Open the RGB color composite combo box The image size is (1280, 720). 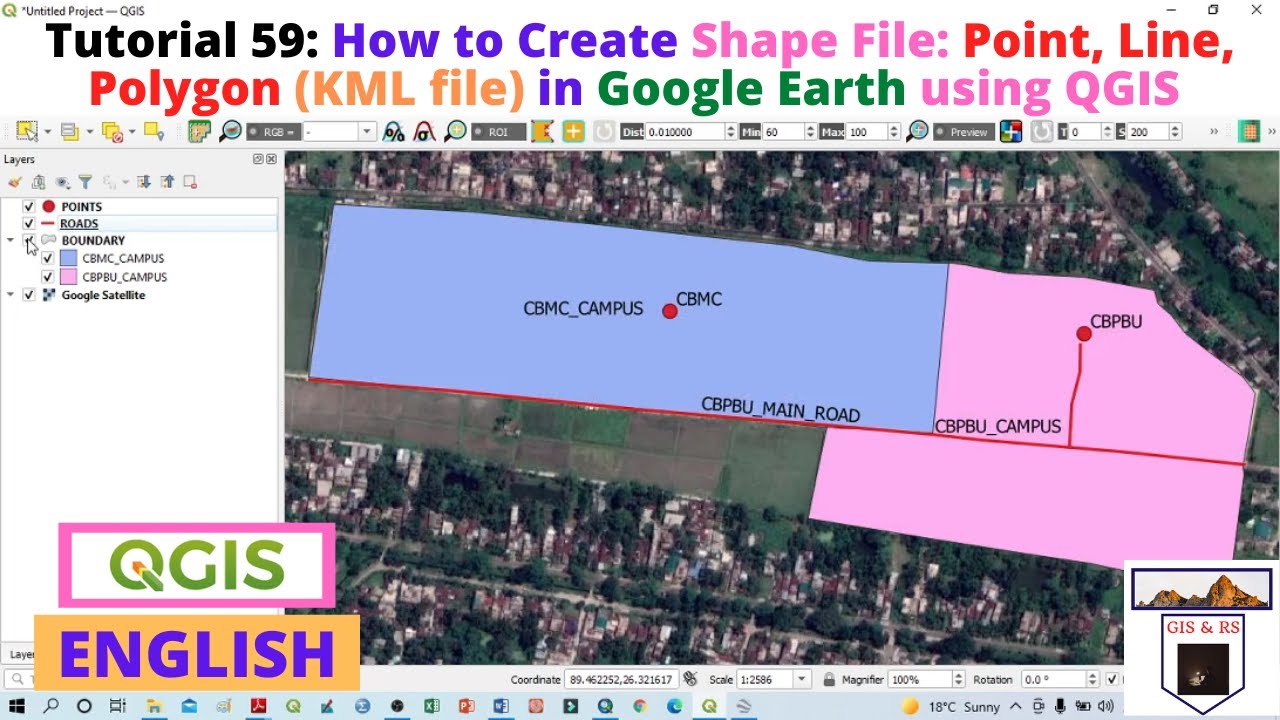point(340,132)
